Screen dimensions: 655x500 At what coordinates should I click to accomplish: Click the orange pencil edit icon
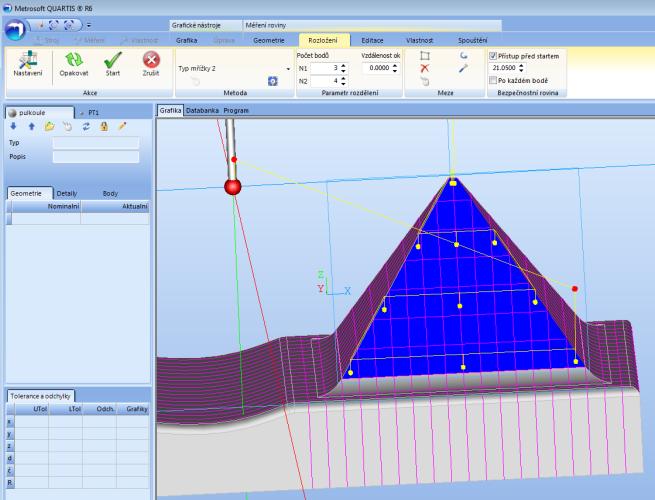122,126
